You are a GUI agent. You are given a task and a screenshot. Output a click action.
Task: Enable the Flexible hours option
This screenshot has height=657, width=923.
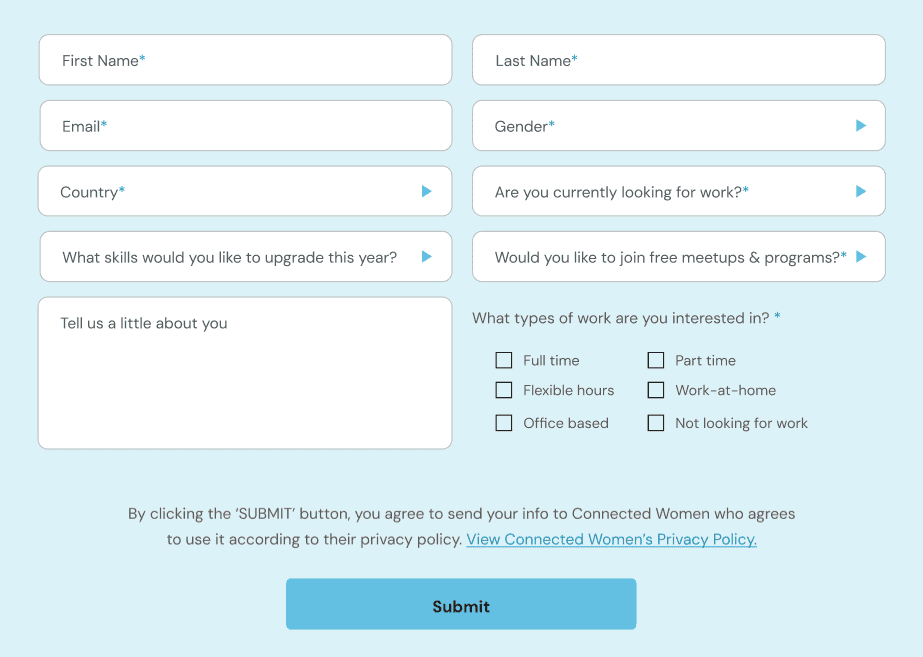[504, 390]
